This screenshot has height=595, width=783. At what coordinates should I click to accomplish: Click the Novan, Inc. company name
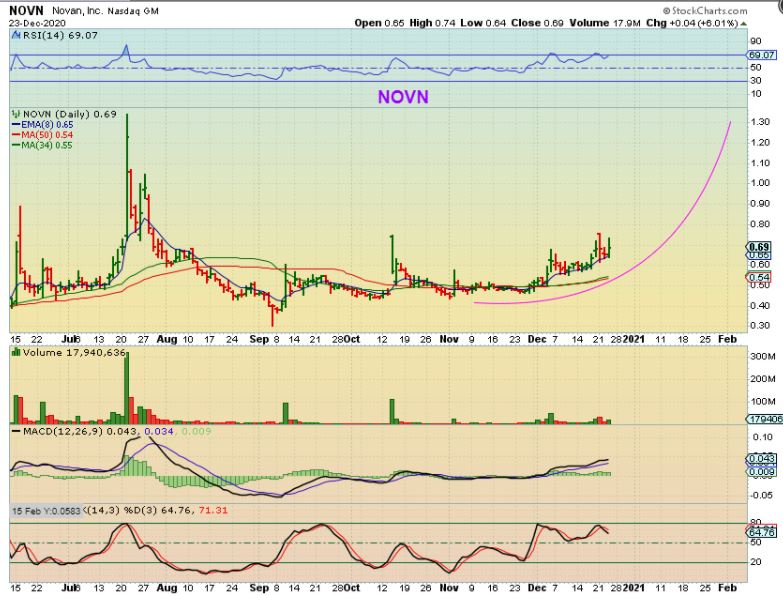pos(77,10)
